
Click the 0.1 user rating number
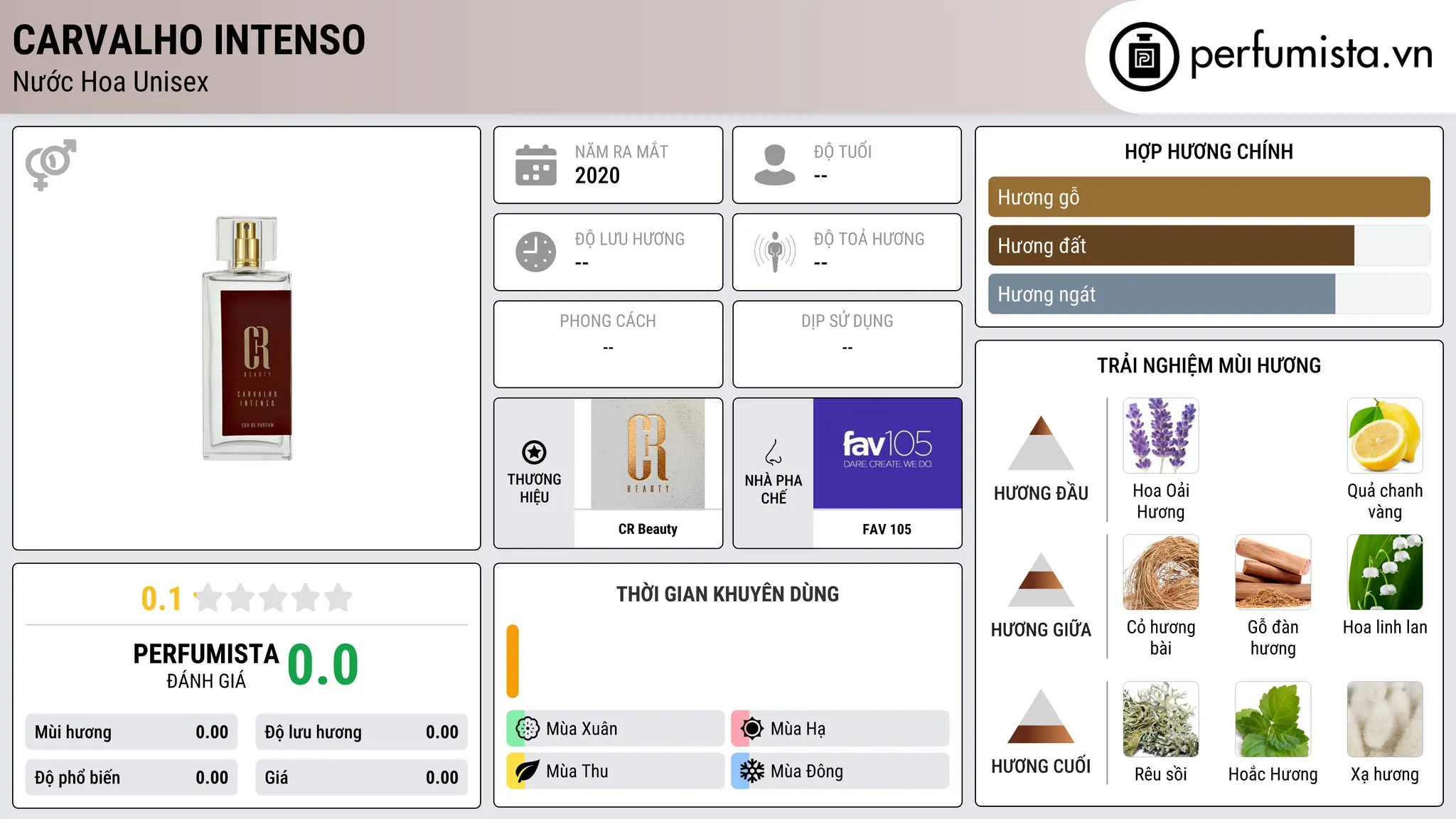pyautogui.click(x=161, y=599)
